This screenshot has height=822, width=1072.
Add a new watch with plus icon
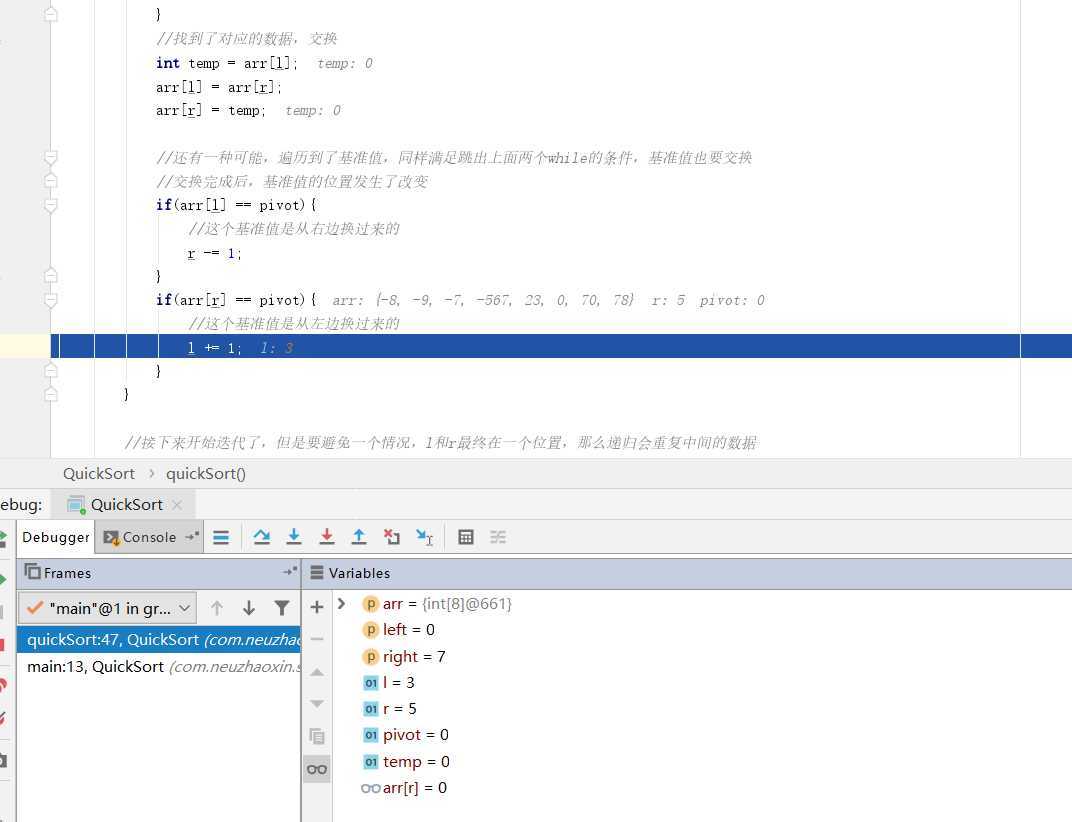click(x=317, y=607)
